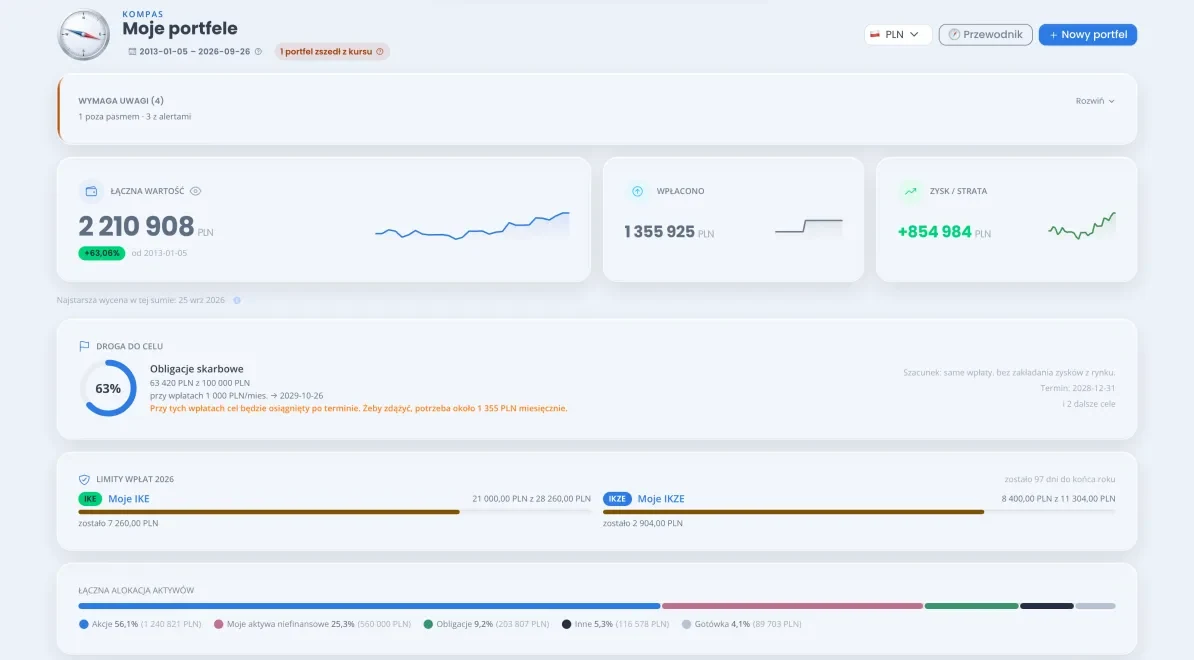Expand the Wymaga uwagi panel with Rozwiń
Viewport: 1194px width, 660px height.
[x=1095, y=101]
